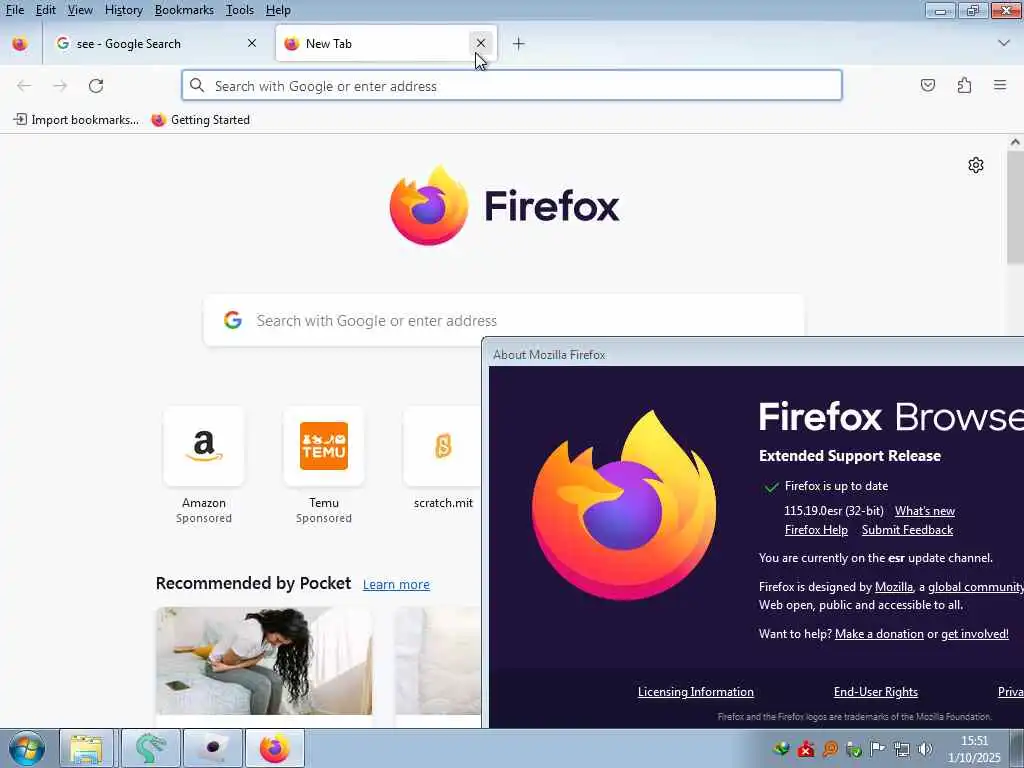Open the Extensions puzzle icon
The image size is (1024, 768).
tap(965, 86)
